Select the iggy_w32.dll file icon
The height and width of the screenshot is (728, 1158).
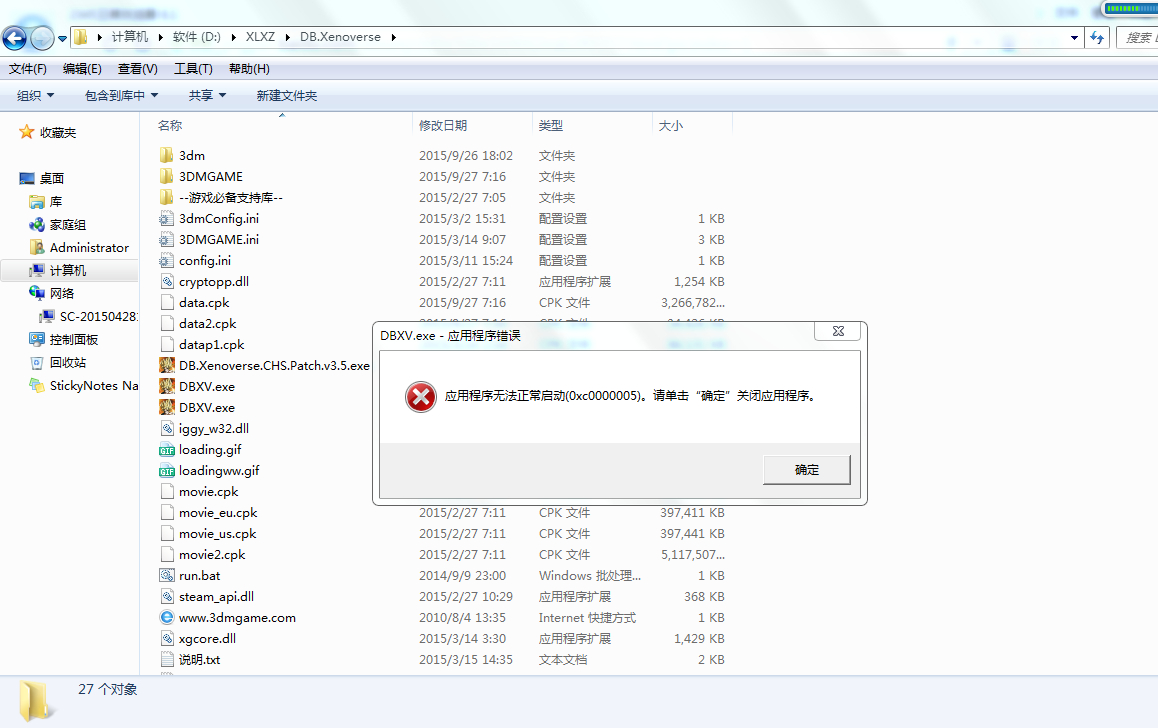coord(167,428)
